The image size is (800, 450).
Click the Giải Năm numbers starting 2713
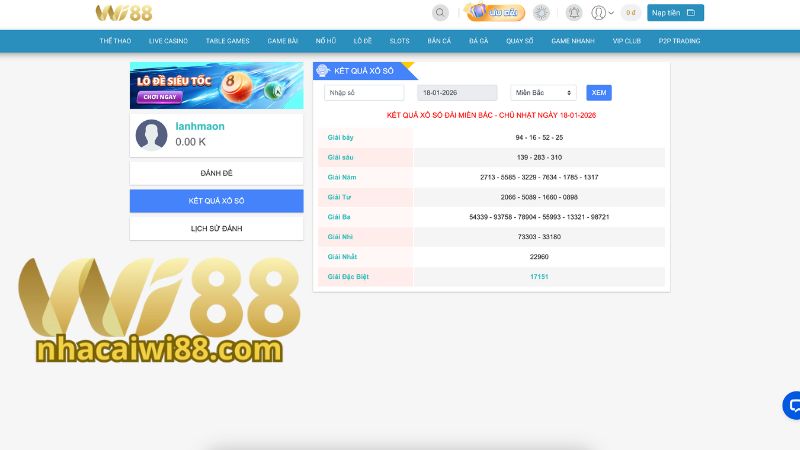click(x=539, y=178)
